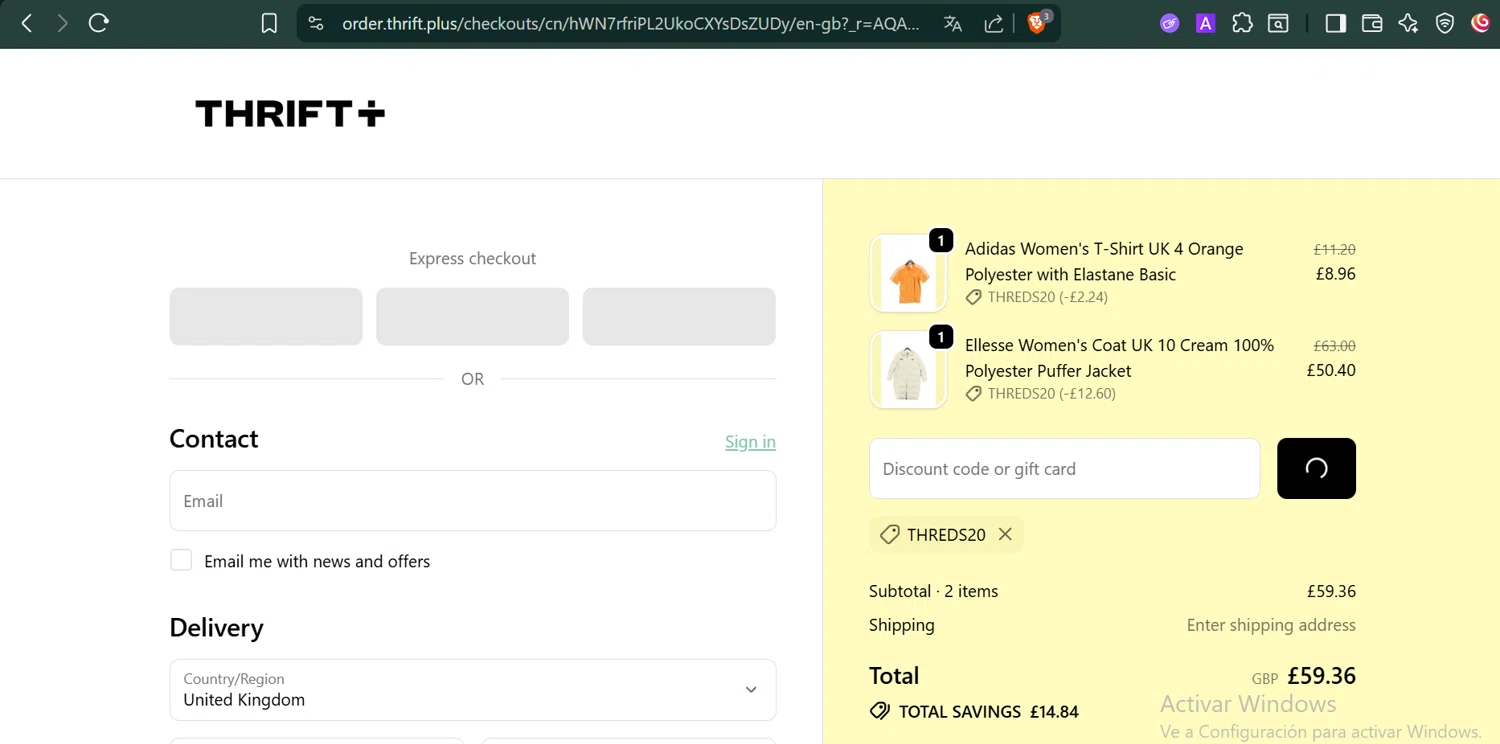Open the Country/Region dropdown
This screenshot has height=744, width=1500.
pos(473,690)
